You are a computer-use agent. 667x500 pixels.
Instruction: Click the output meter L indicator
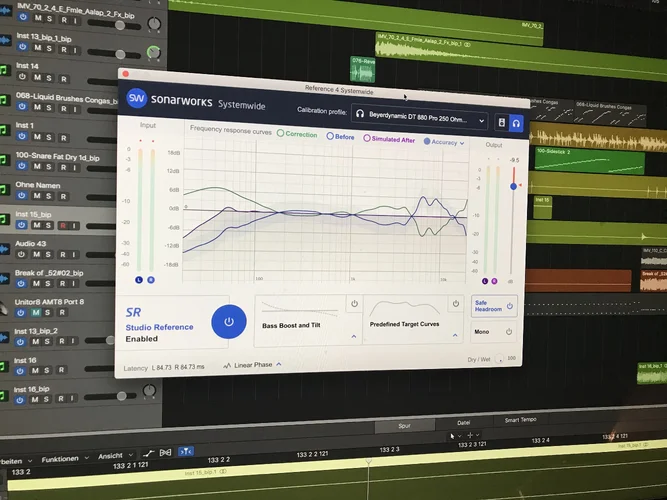click(485, 281)
